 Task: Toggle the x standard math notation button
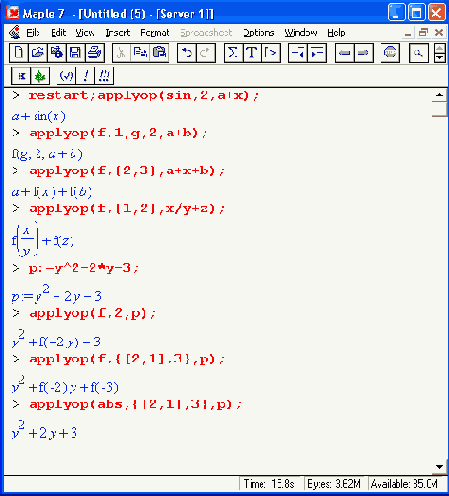(x=21, y=76)
